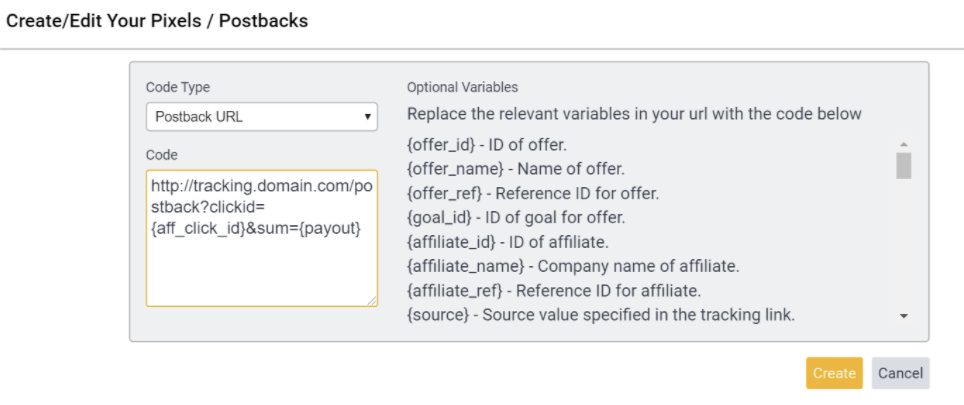Open the Code Type dropdown
This screenshot has width=964, height=405.
point(261,117)
